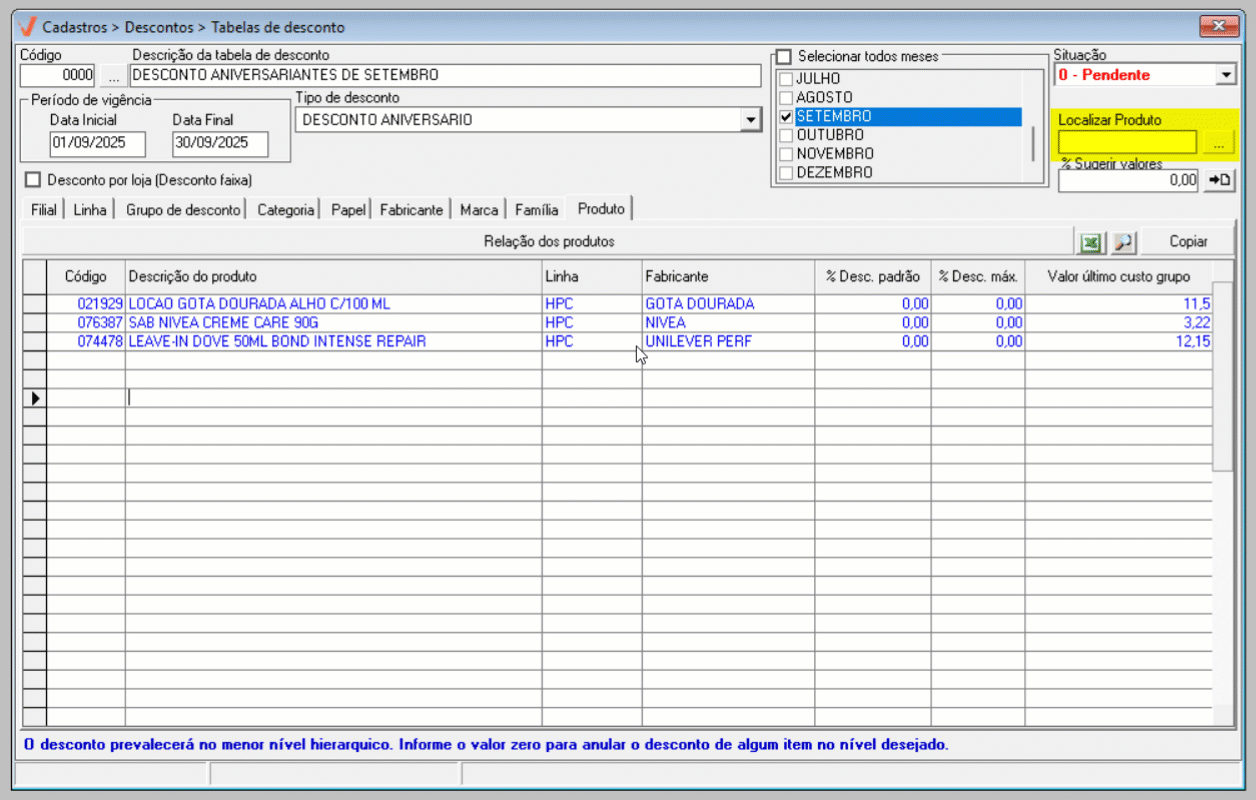The width and height of the screenshot is (1256, 800).
Task: Open the Grupo de desconto tab
Action: tap(183, 210)
